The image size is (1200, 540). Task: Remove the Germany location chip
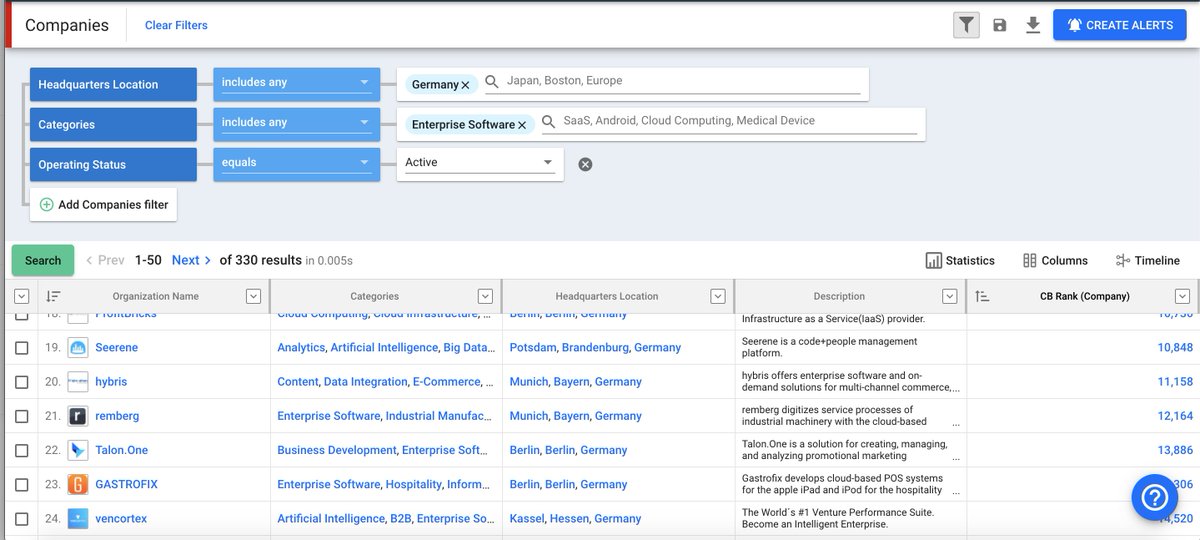point(466,85)
